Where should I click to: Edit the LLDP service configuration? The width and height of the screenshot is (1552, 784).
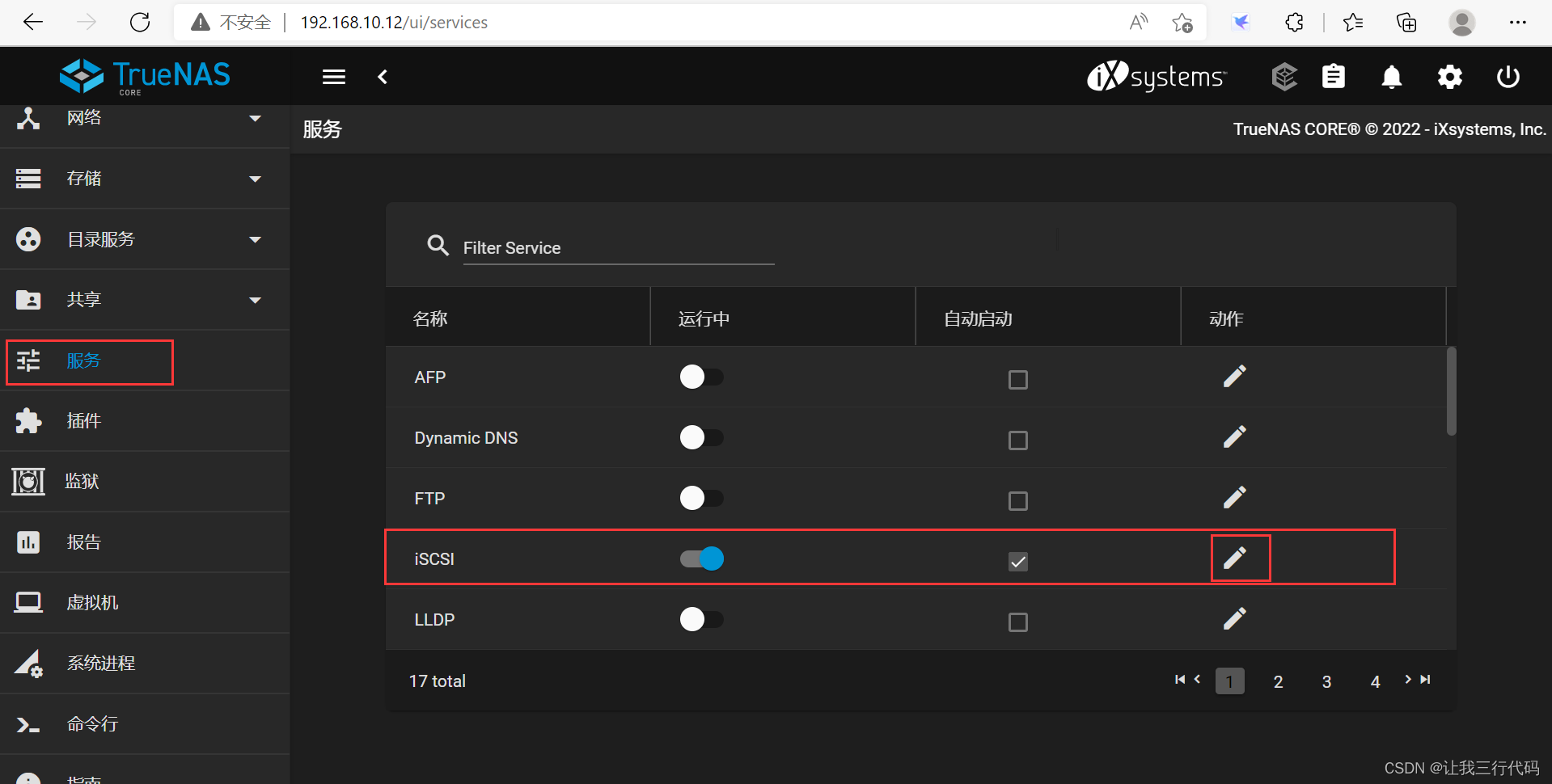point(1234,619)
